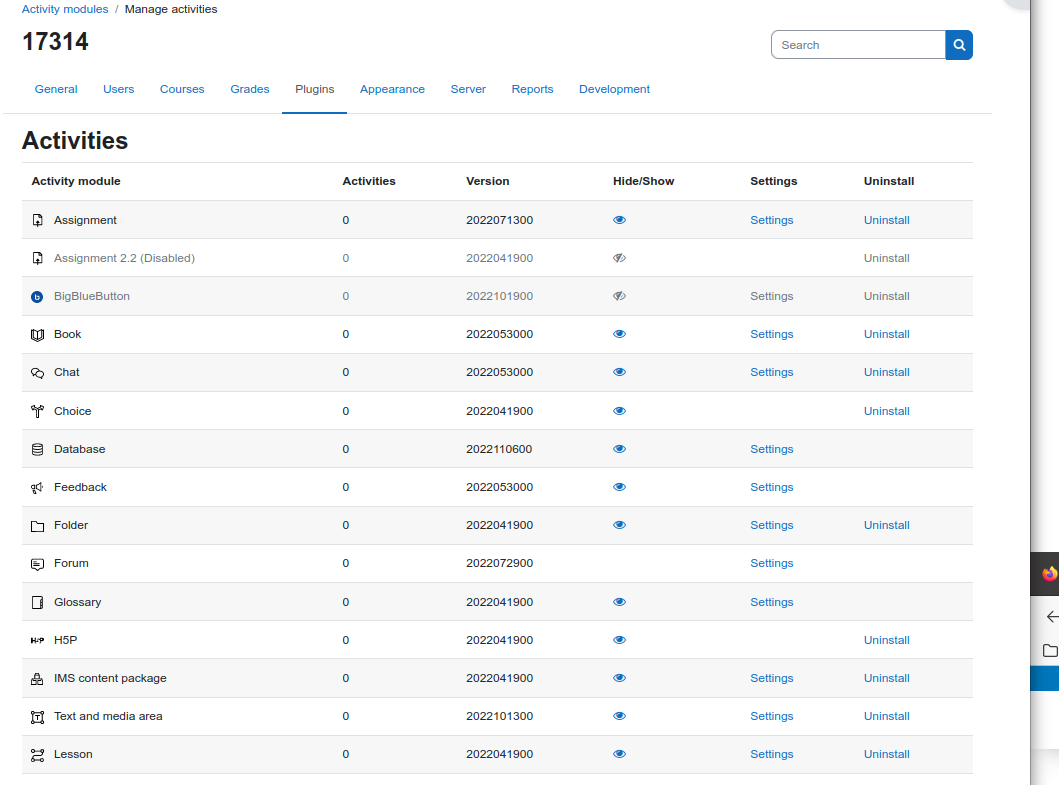Click the Glossary module icon
This screenshot has height=785, width=1059.
pyautogui.click(x=37, y=602)
